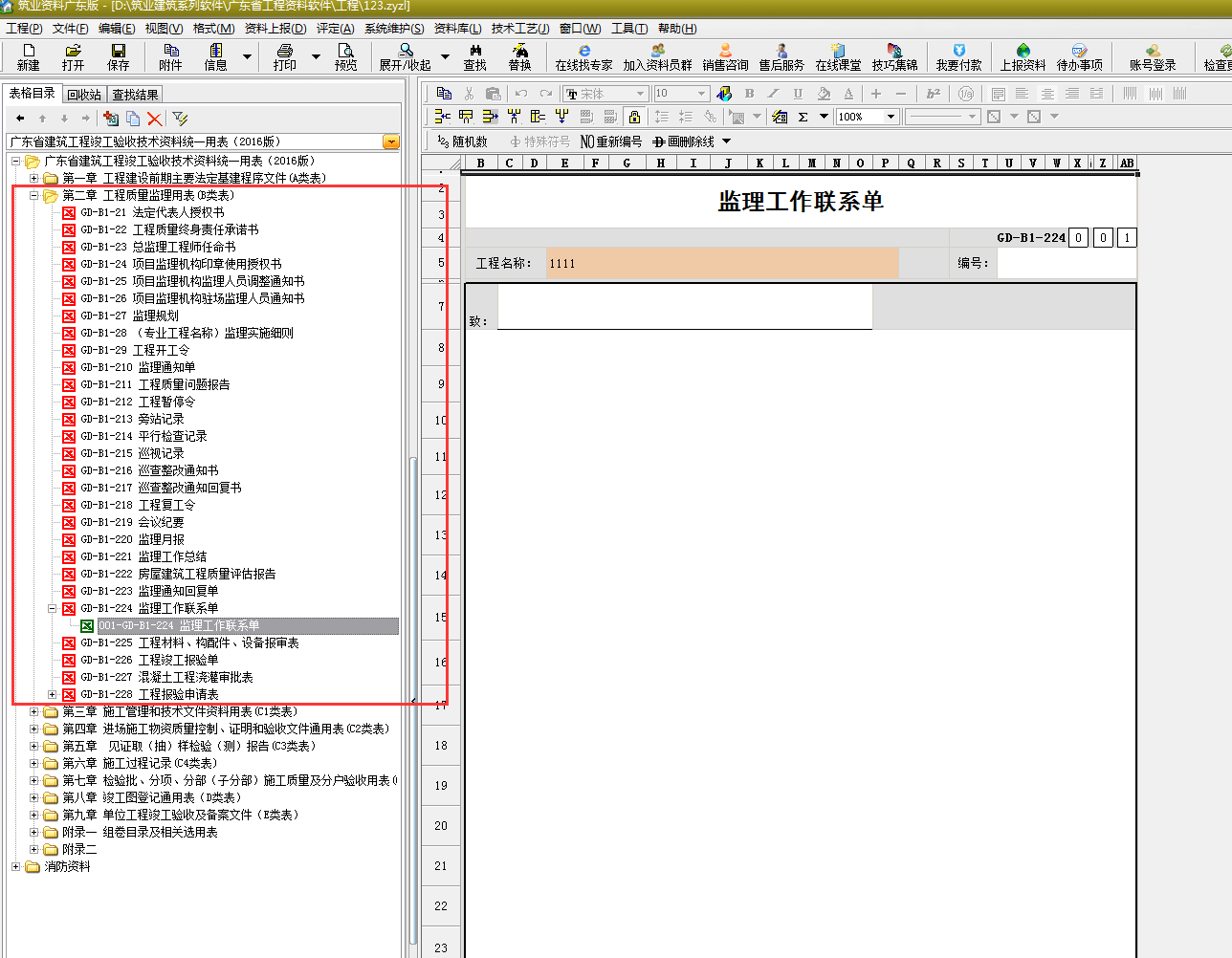Click dropdown arrow next to 展开/收起
Screen dimensions: 1232x958
tap(447, 57)
